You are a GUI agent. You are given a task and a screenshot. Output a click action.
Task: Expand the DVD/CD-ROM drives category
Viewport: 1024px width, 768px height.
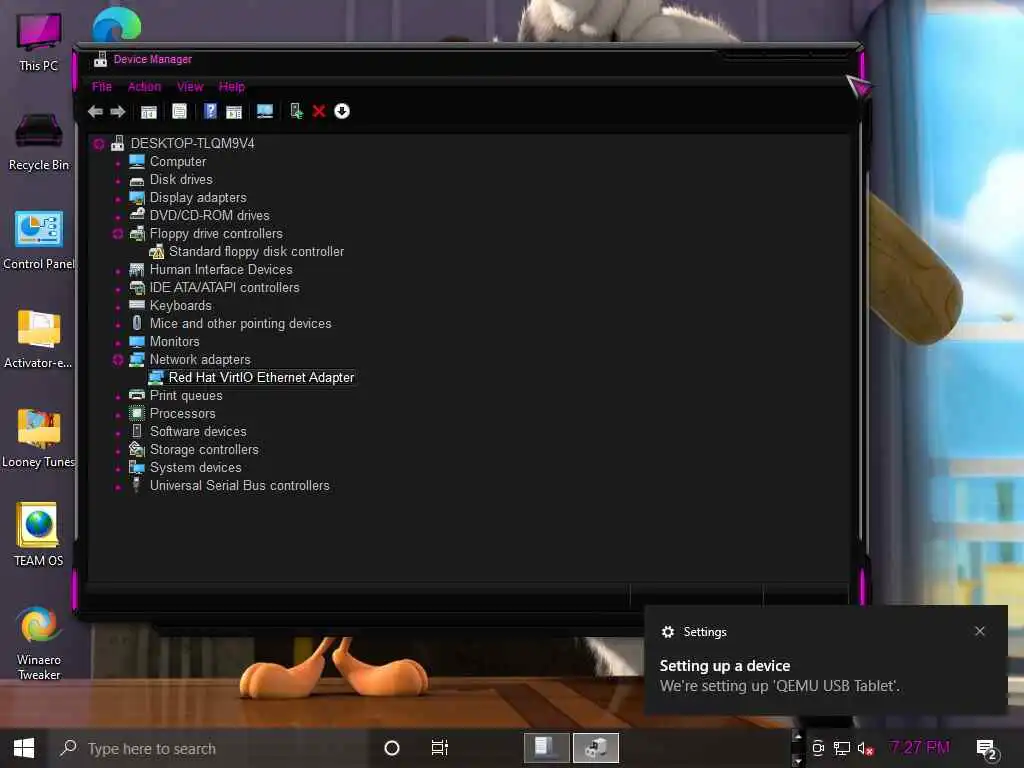coord(118,217)
